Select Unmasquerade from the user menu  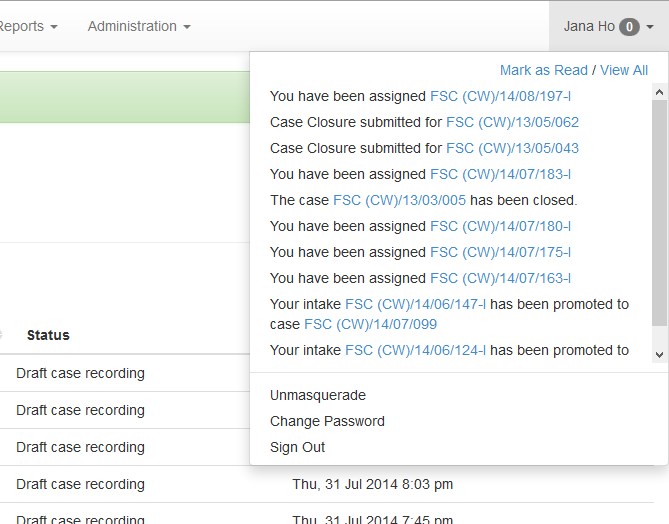pyautogui.click(x=318, y=395)
